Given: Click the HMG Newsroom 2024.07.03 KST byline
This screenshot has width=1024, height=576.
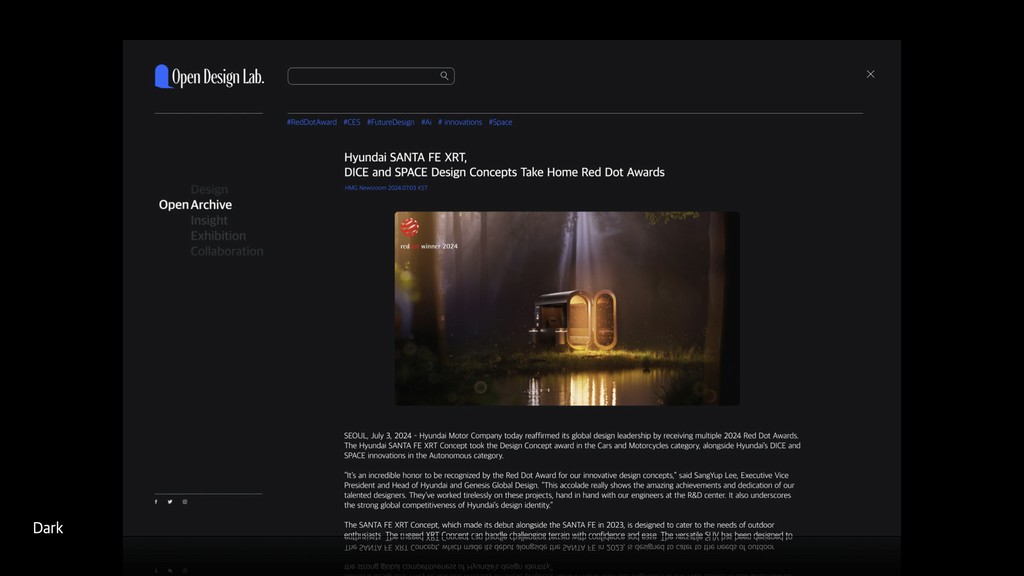Looking at the screenshot, I should pos(386,188).
